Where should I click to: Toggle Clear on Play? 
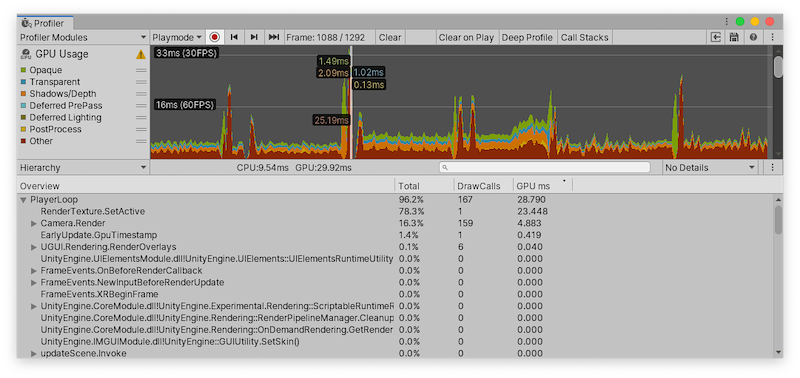(x=466, y=37)
